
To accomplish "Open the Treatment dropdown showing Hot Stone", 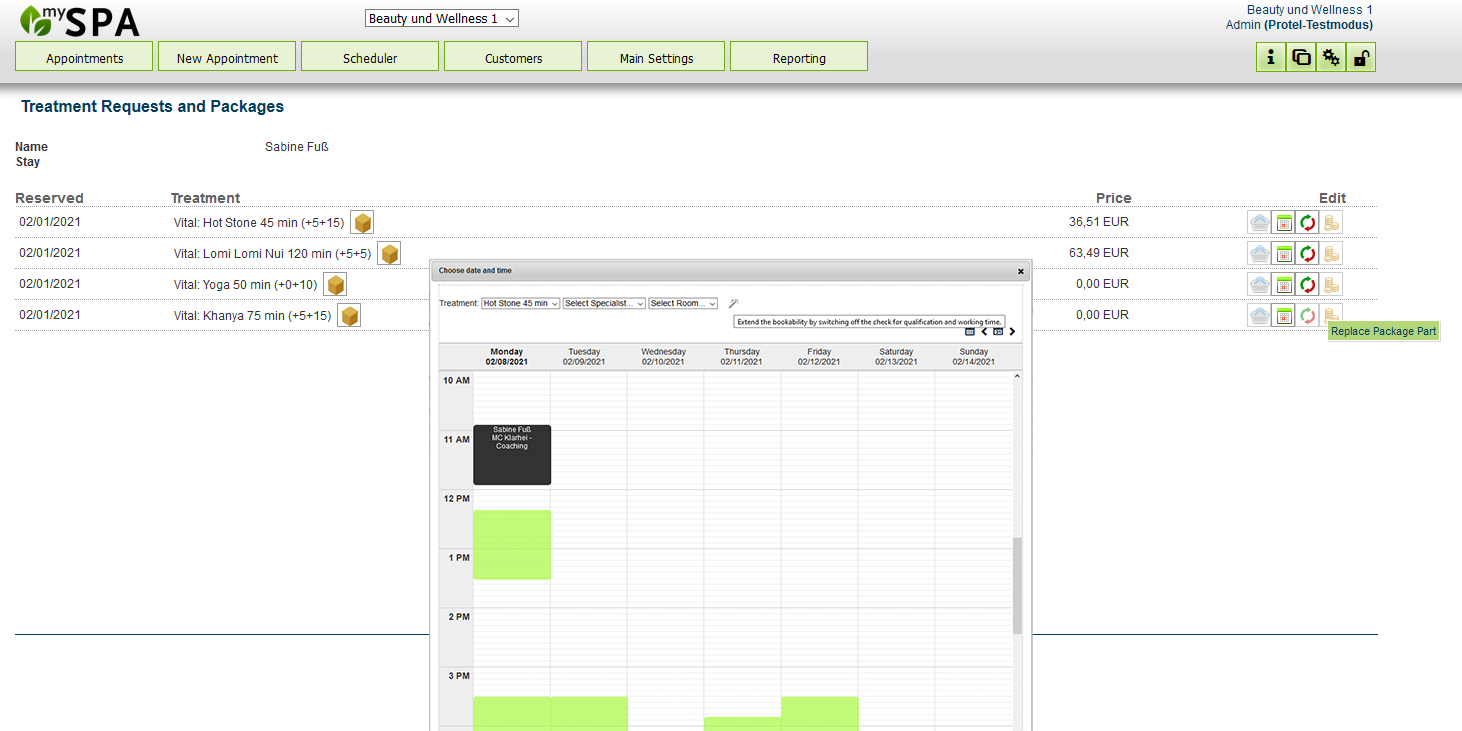I will pyautogui.click(x=520, y=303).
